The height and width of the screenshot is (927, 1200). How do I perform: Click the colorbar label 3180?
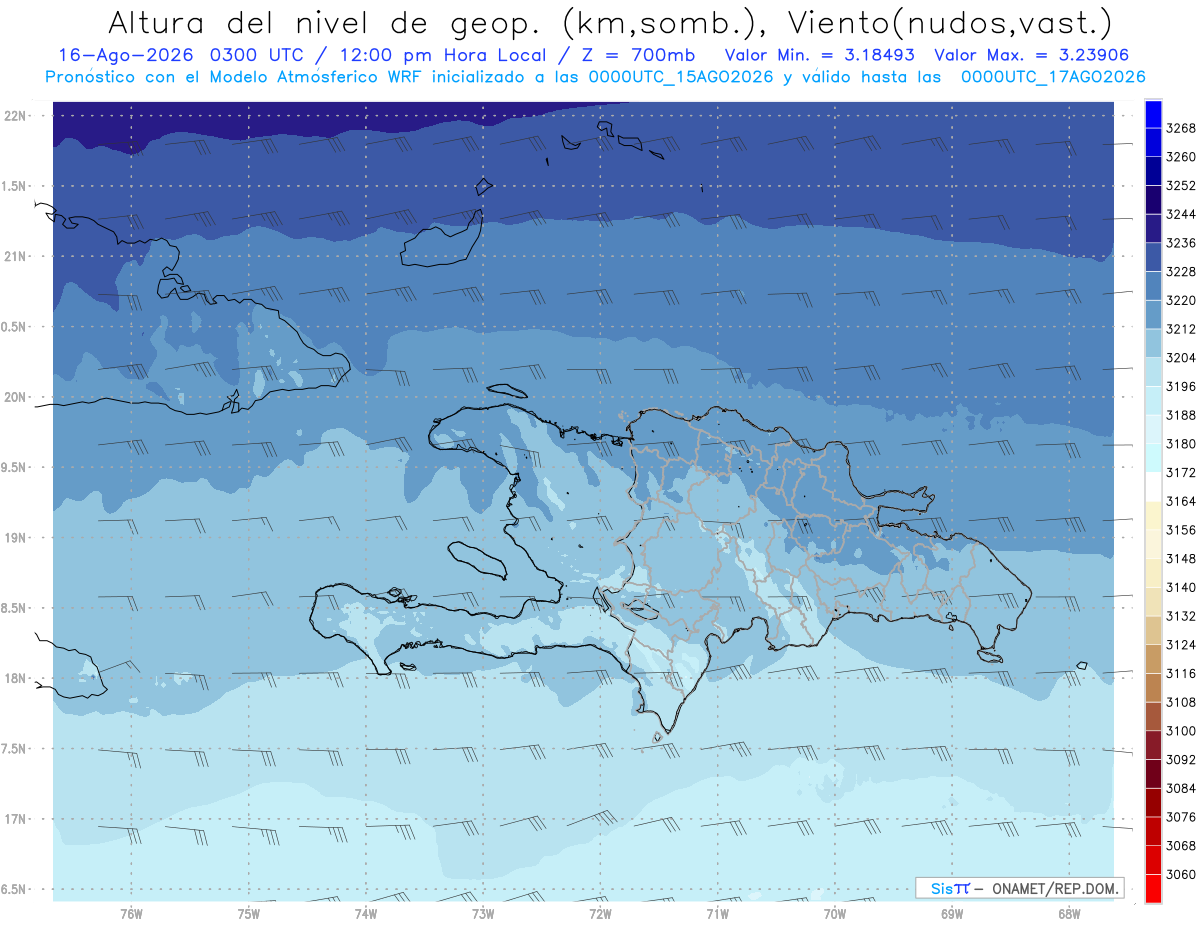[x=1180, y=444]
